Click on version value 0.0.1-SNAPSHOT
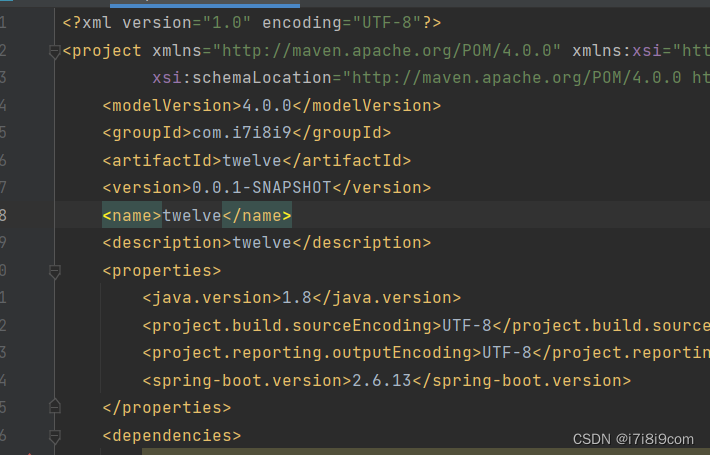The height and width of the screenshot is (455, 710). [x=262, y=187]
